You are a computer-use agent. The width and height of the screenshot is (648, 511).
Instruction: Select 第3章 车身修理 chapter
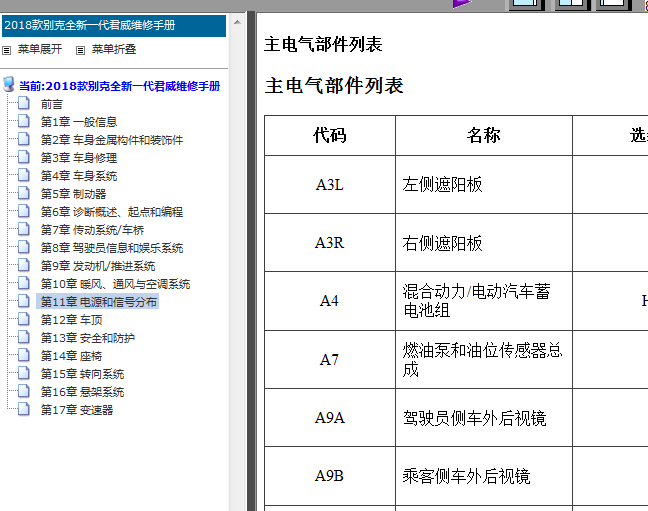coord(79,158)
